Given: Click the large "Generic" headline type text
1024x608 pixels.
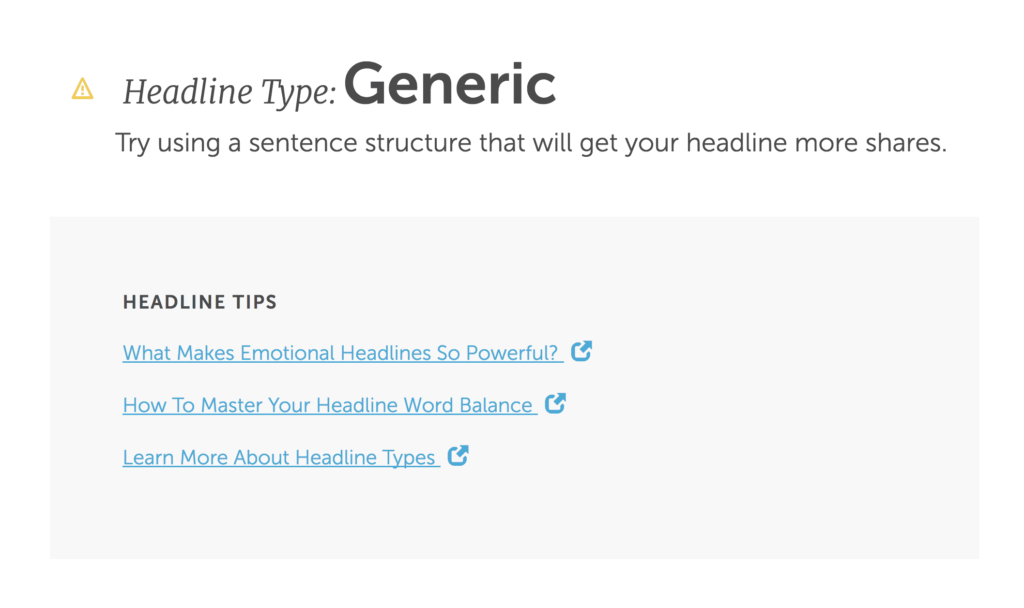Looking at the screenshot, I should (450, 85).
